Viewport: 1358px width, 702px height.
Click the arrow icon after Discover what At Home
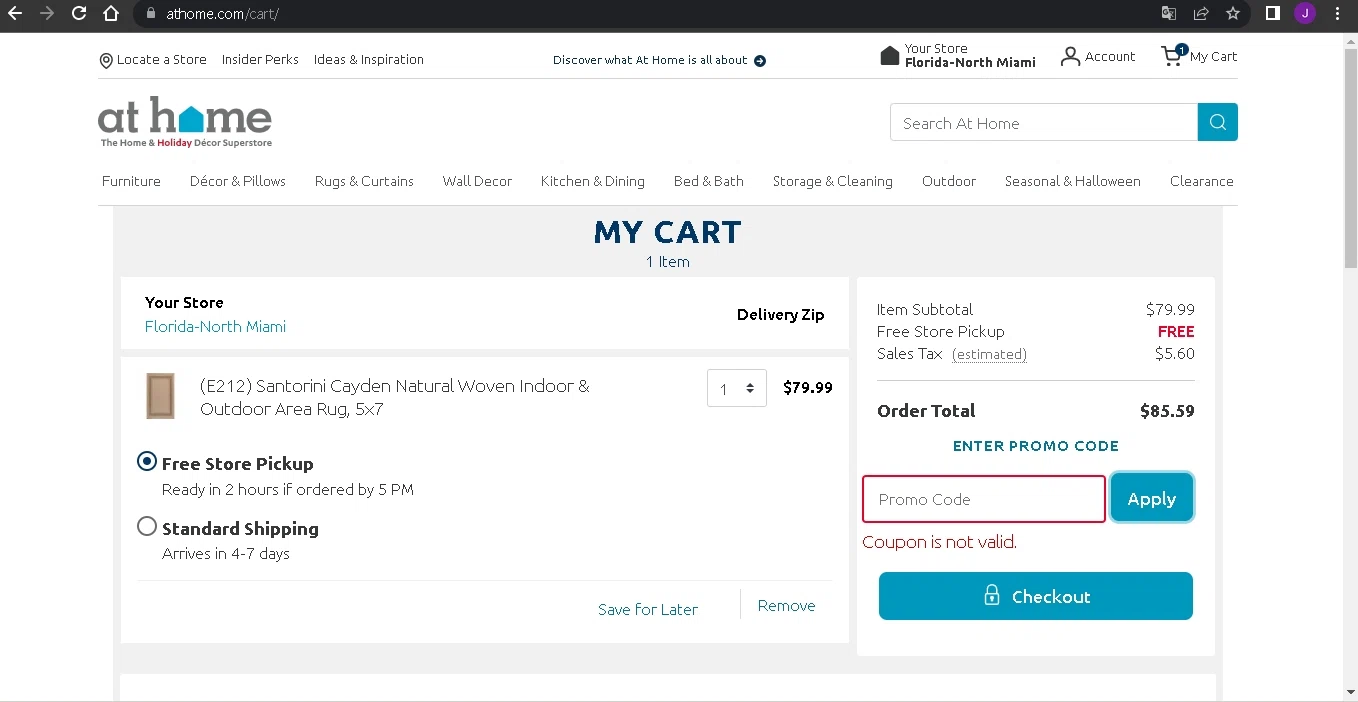(x=760, y=60)
